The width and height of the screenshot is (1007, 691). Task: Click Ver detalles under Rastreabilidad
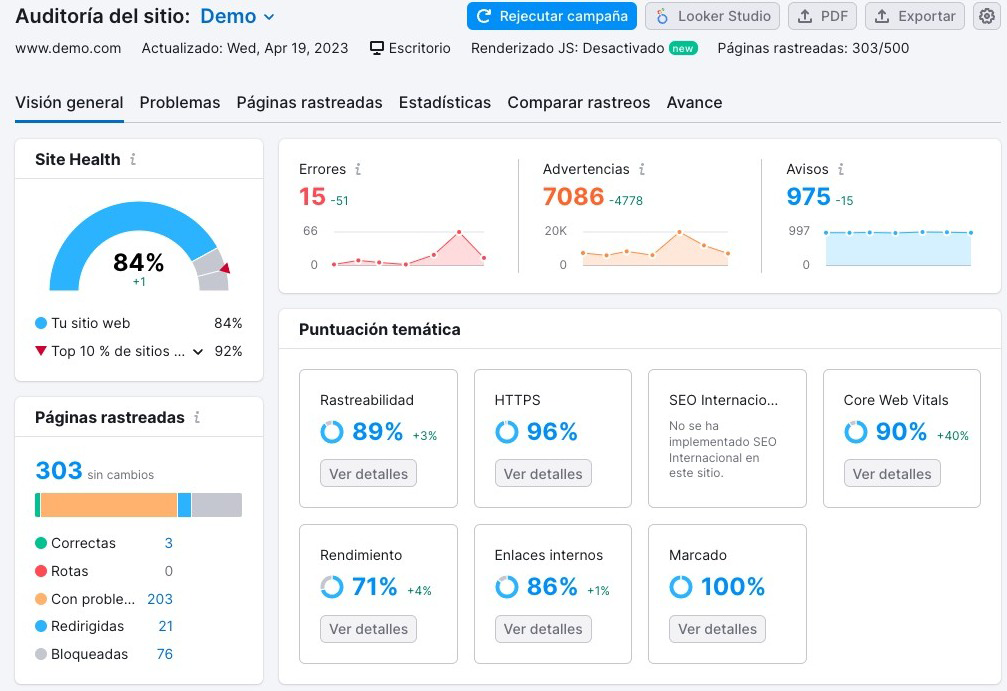click(x=368, y=473)
